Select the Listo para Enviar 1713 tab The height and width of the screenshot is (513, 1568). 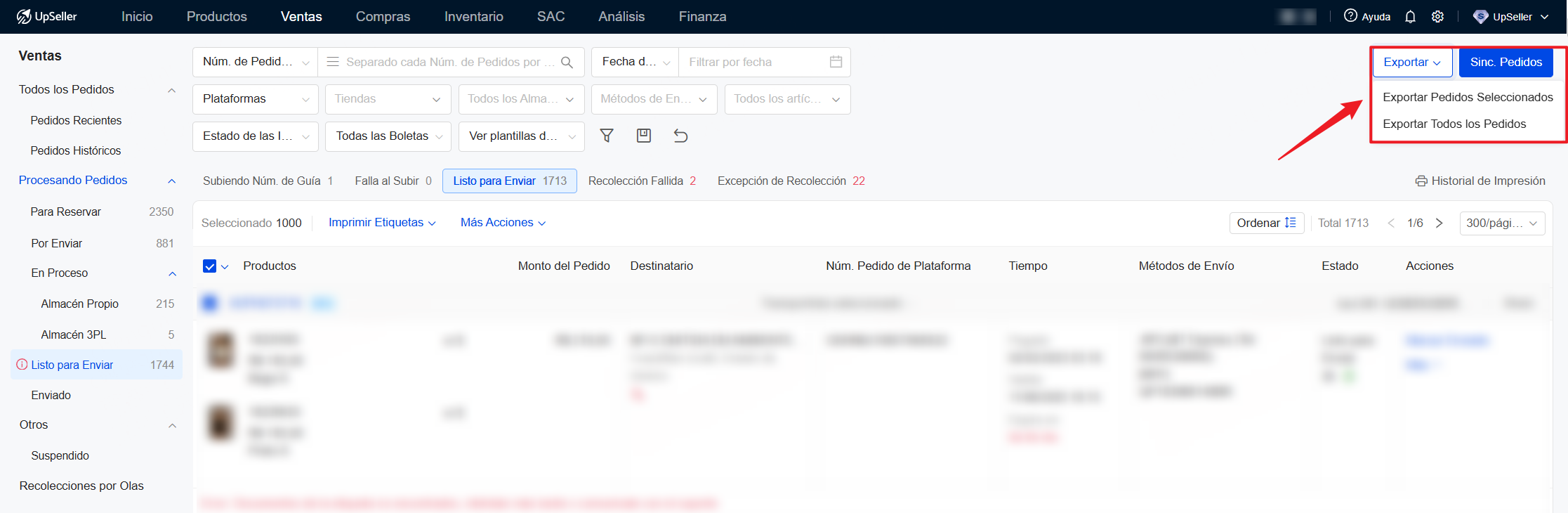[510, 181]
